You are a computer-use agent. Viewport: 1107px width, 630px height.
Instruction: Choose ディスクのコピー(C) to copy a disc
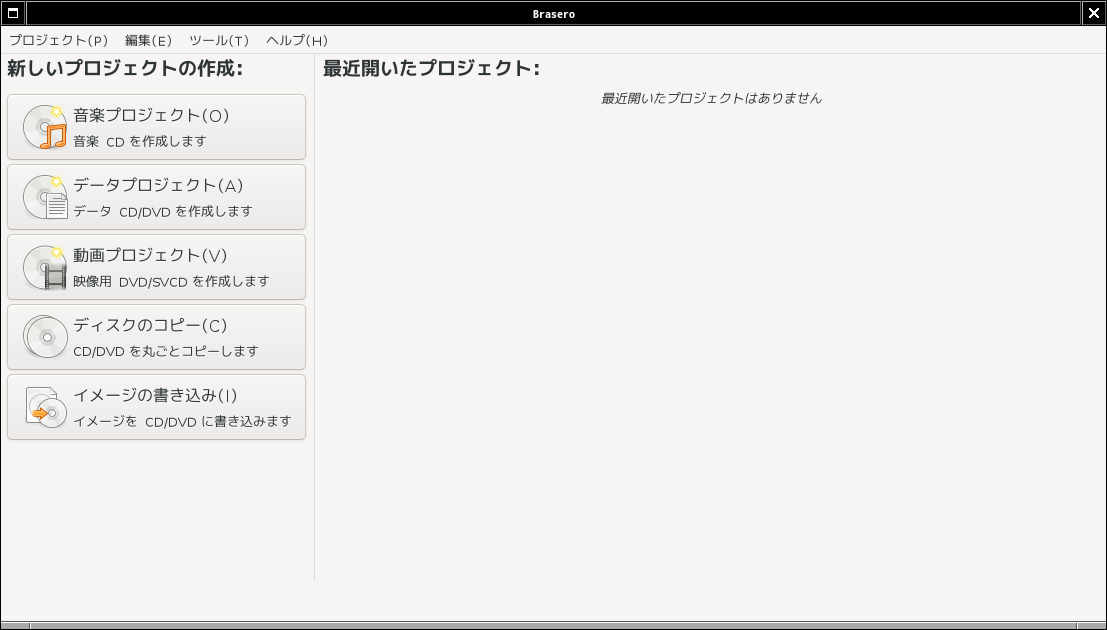click(157, 337)
